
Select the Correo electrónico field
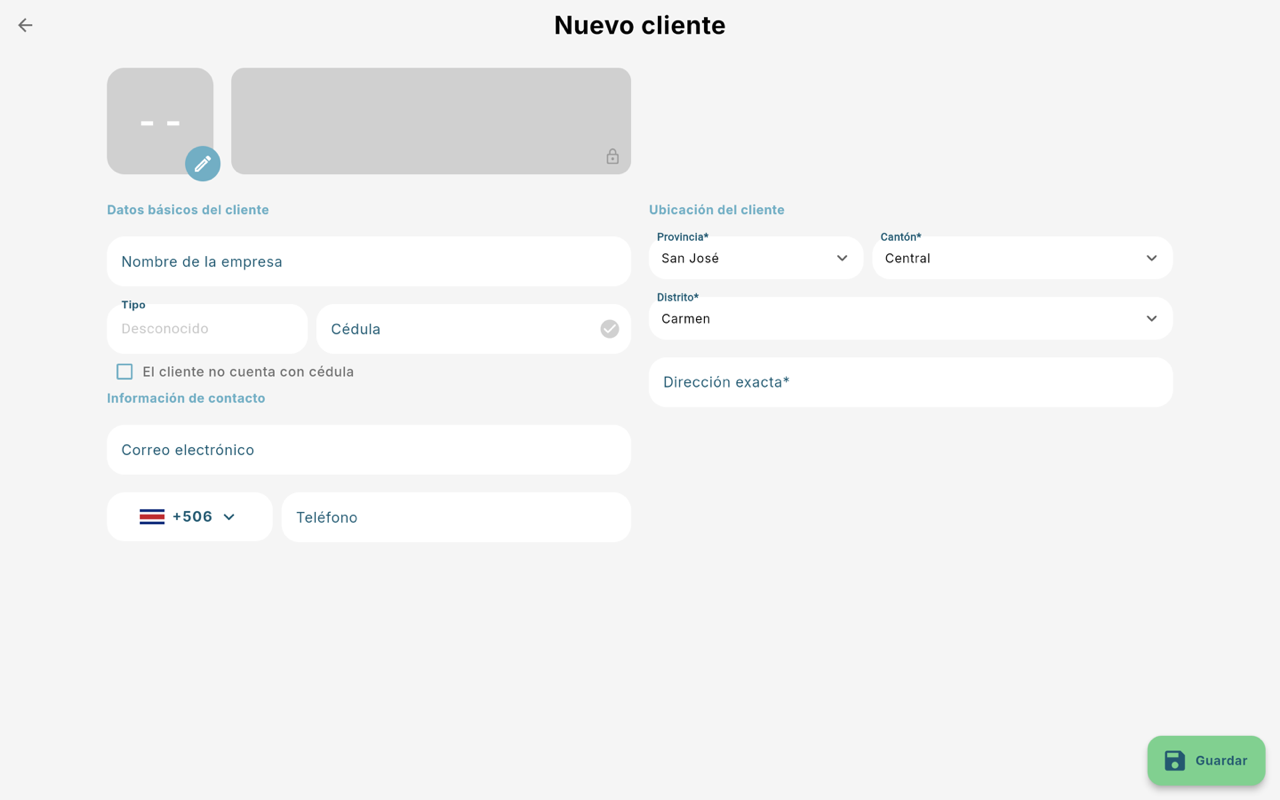point(369,450)
